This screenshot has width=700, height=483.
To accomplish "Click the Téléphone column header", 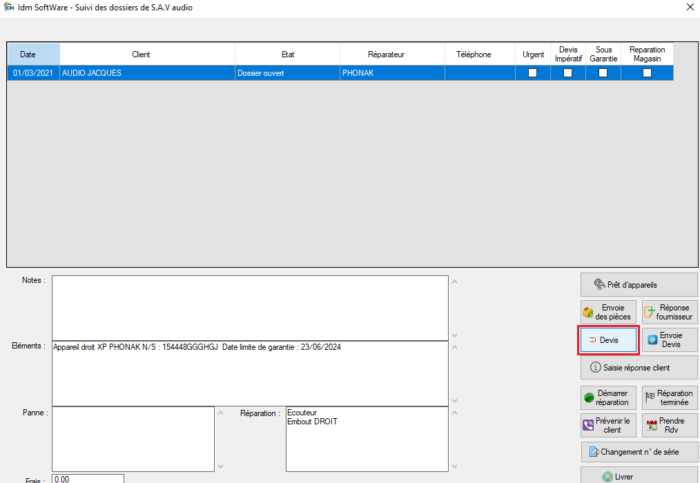I will tap(480, 54).
